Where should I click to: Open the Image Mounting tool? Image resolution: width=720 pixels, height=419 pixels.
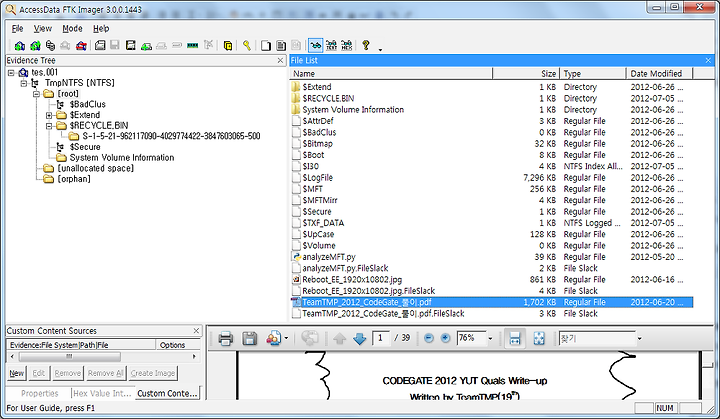[50, 45]
